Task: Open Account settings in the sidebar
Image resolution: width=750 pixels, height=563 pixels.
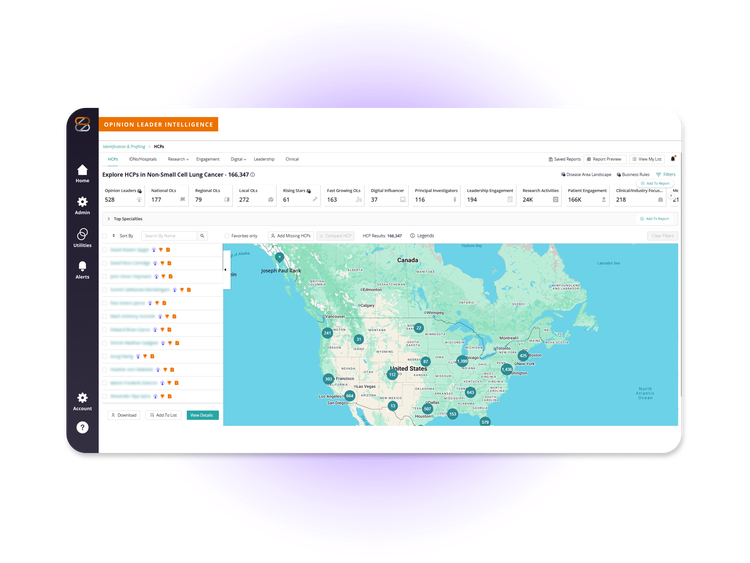Action: pyautogui.click(x=82, y=401)
